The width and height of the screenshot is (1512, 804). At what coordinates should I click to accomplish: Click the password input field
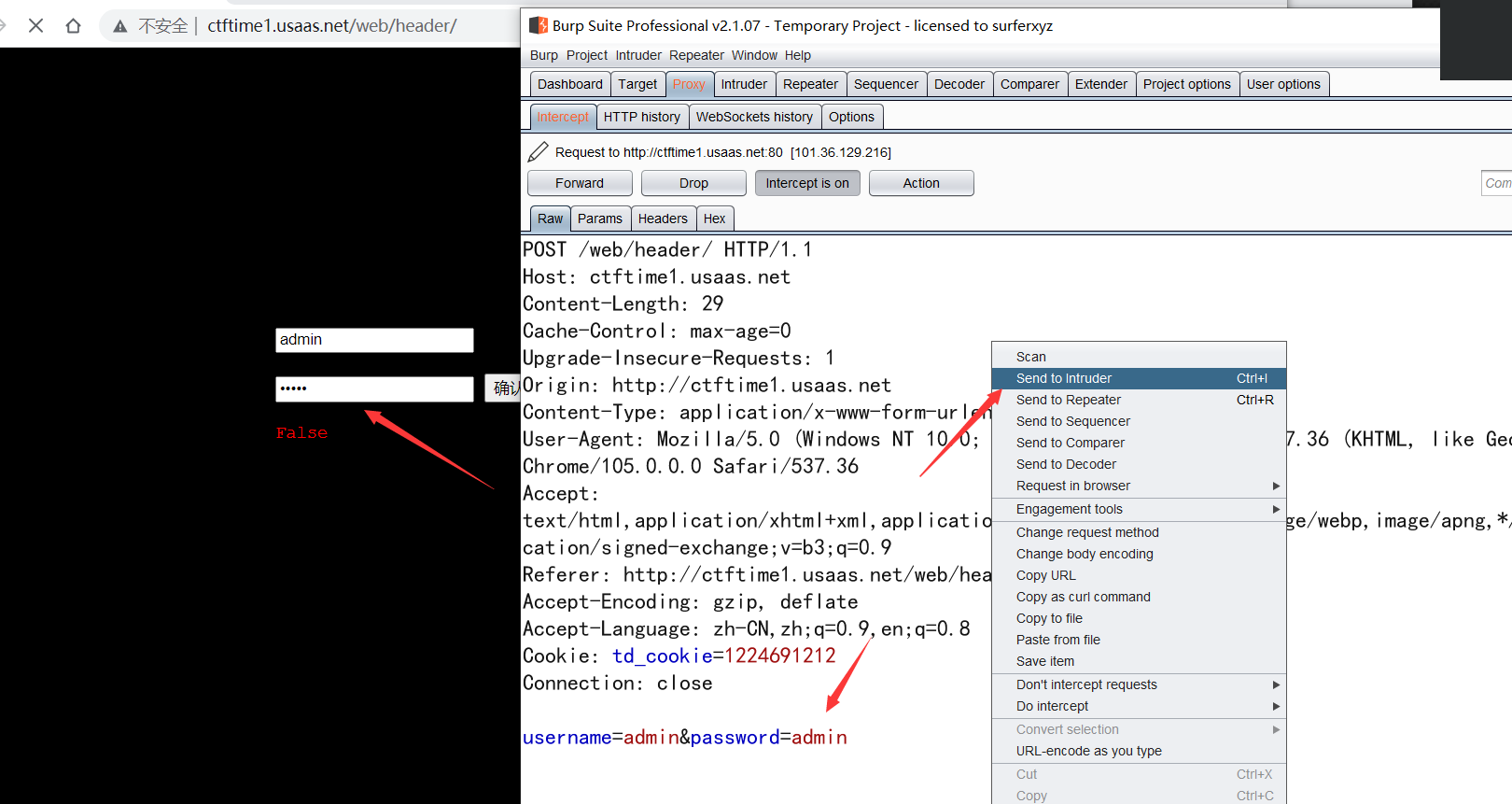click(x=374, y=388)
